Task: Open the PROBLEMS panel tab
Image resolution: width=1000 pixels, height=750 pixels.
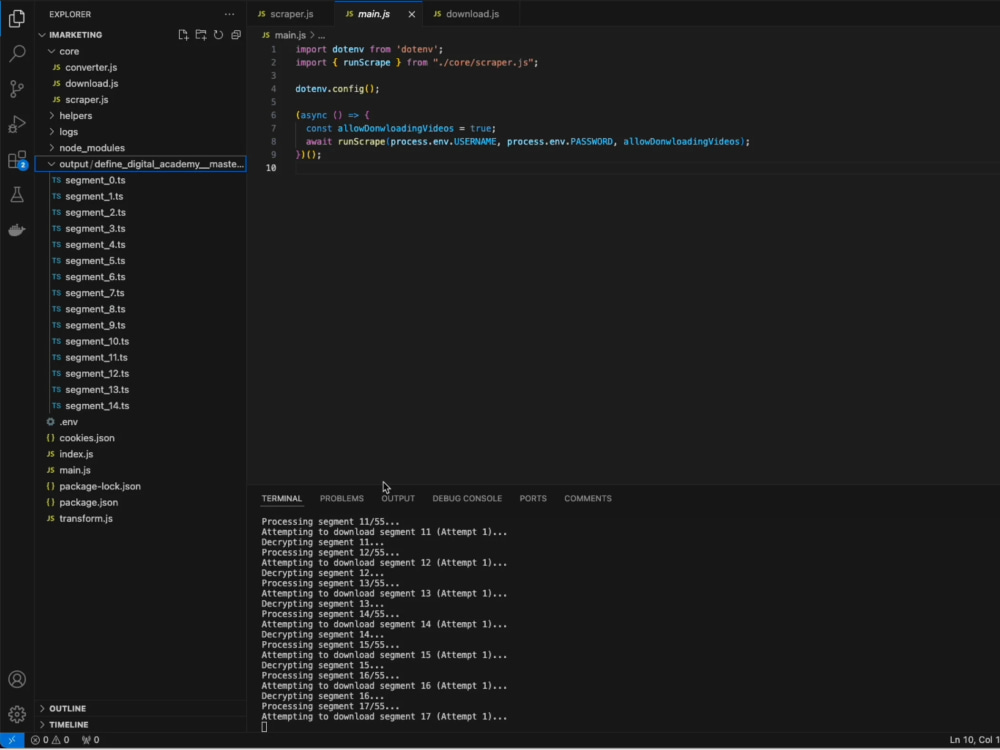Action: pos(342,499)
